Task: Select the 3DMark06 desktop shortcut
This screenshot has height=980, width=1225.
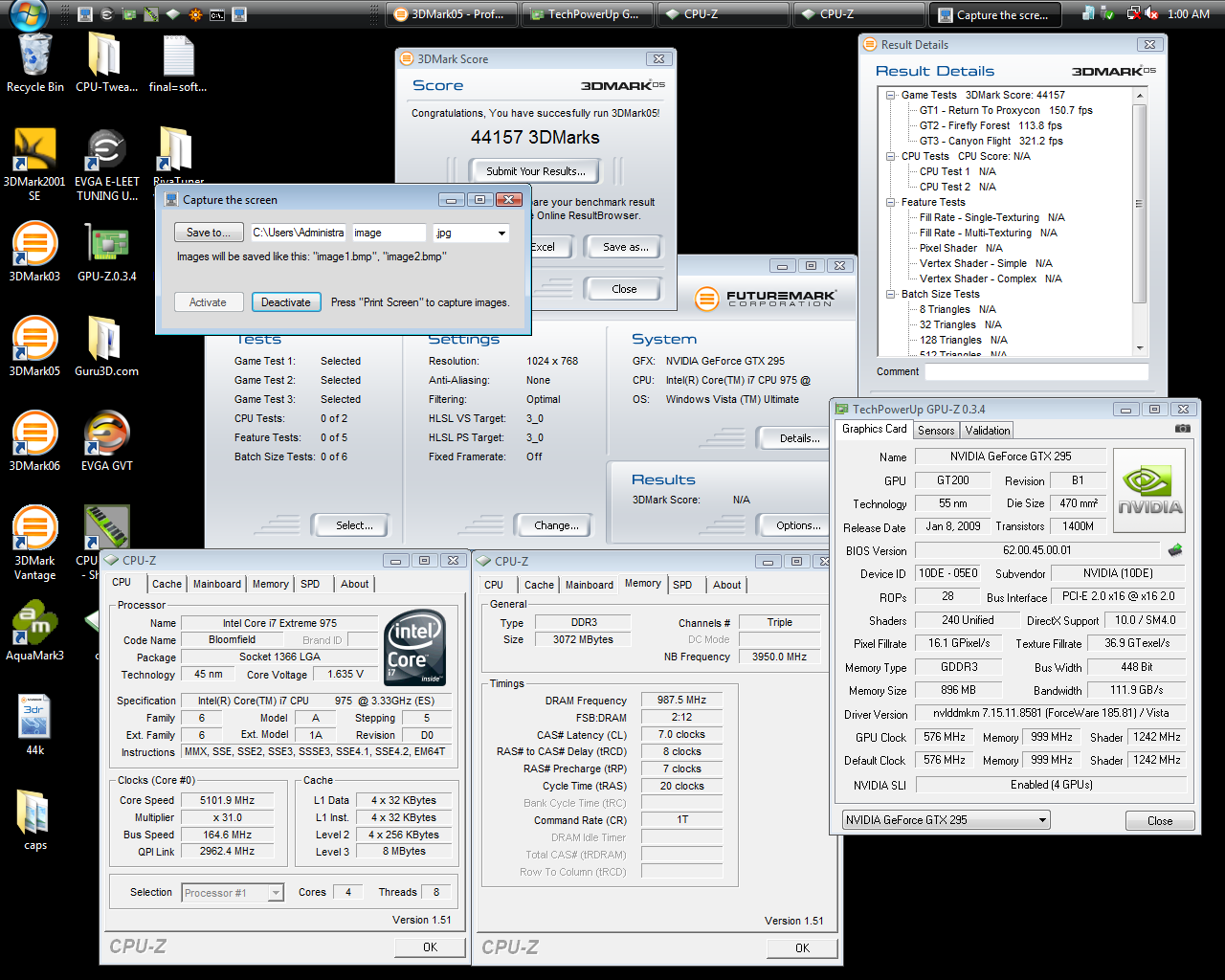Action: coord(34,441)
